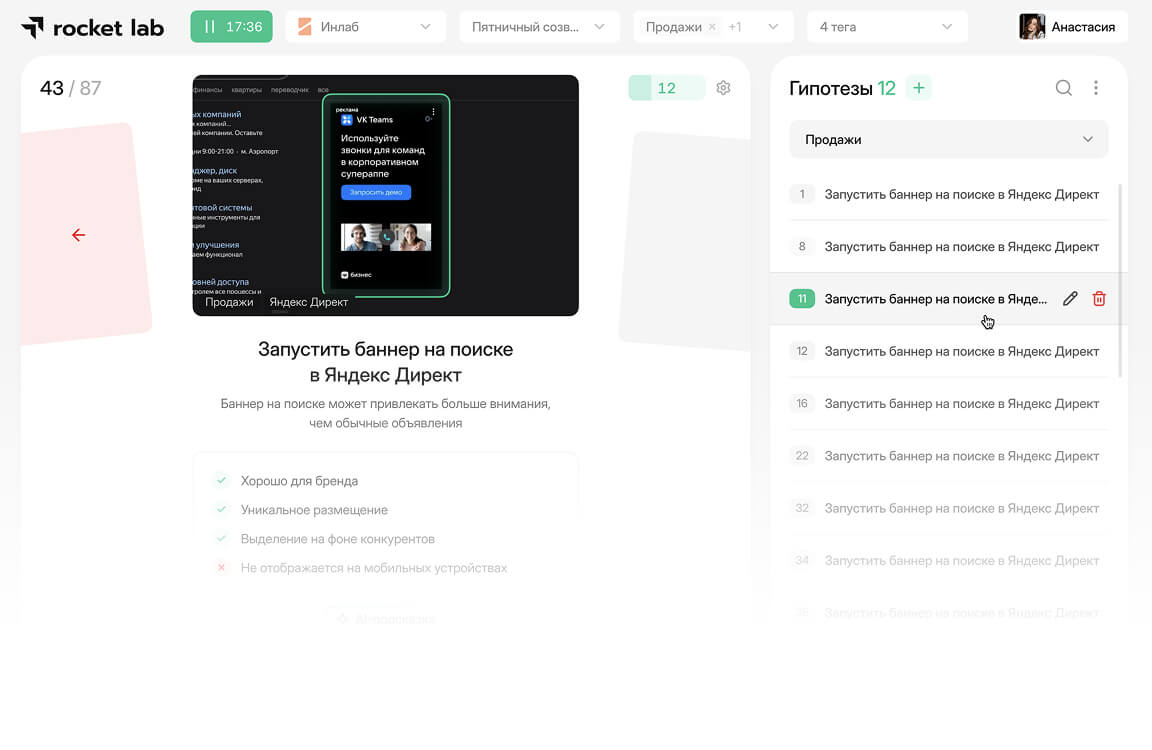Delete hypothesis 11 with trash icon
Viewport: 1152px width, 750px height.
pos(1099,299)
